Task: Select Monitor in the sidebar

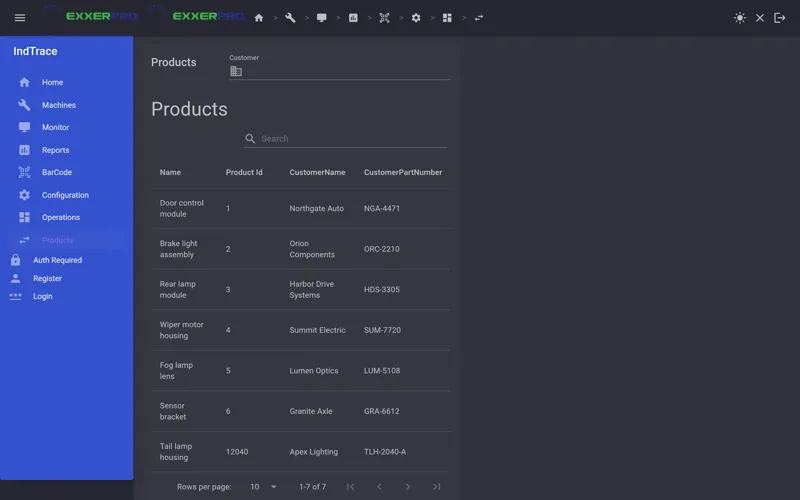Action: click(66, 127)
